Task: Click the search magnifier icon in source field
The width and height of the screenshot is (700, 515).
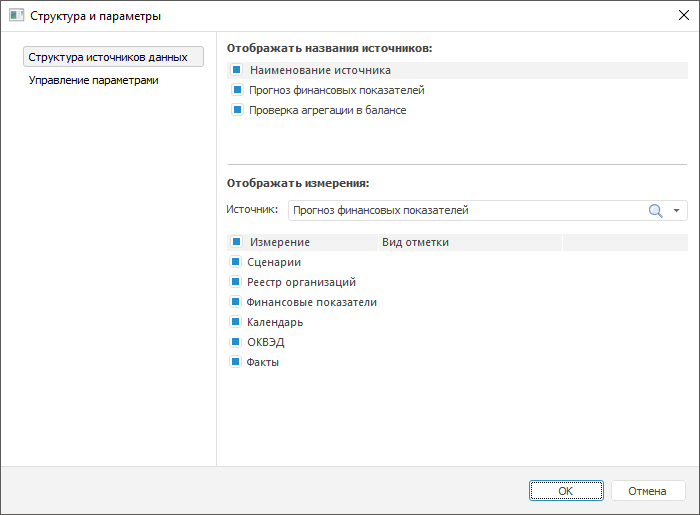Action: pos(656,211)
